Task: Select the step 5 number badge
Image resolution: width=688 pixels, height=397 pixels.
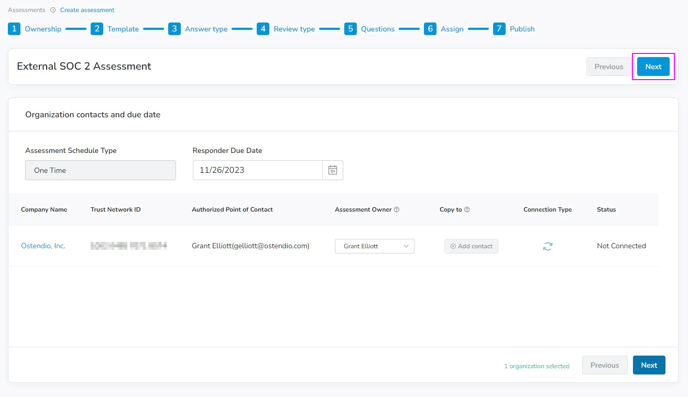Action: tap(350, 29)
